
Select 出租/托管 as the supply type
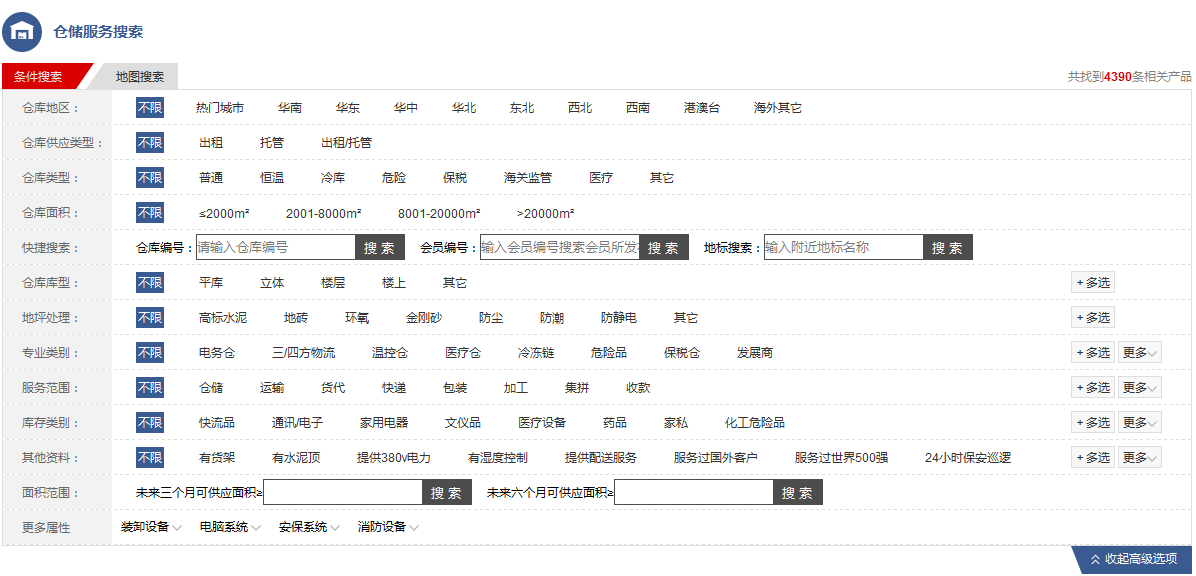tap(346, 143)
